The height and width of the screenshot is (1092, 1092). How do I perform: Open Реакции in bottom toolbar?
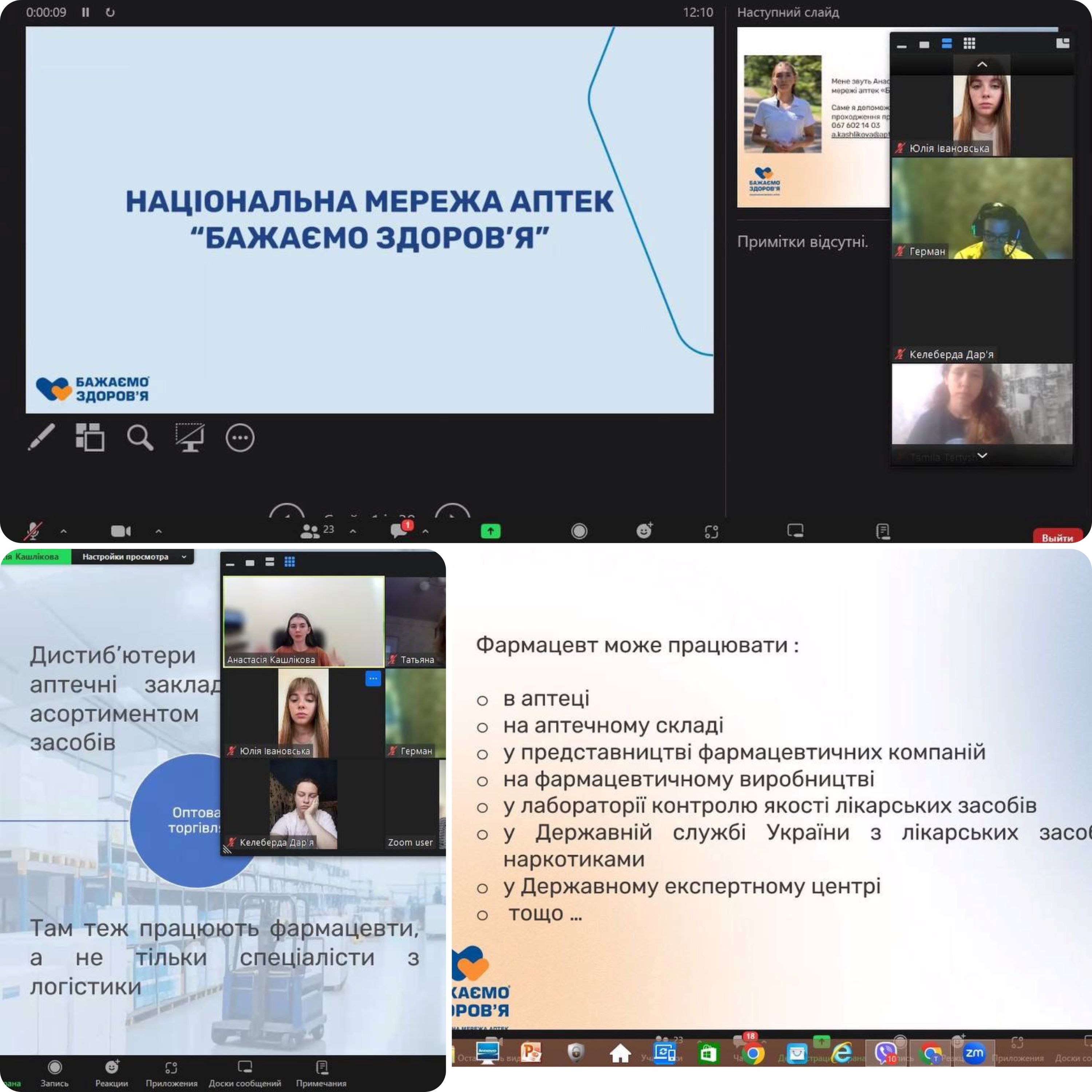111,1073
